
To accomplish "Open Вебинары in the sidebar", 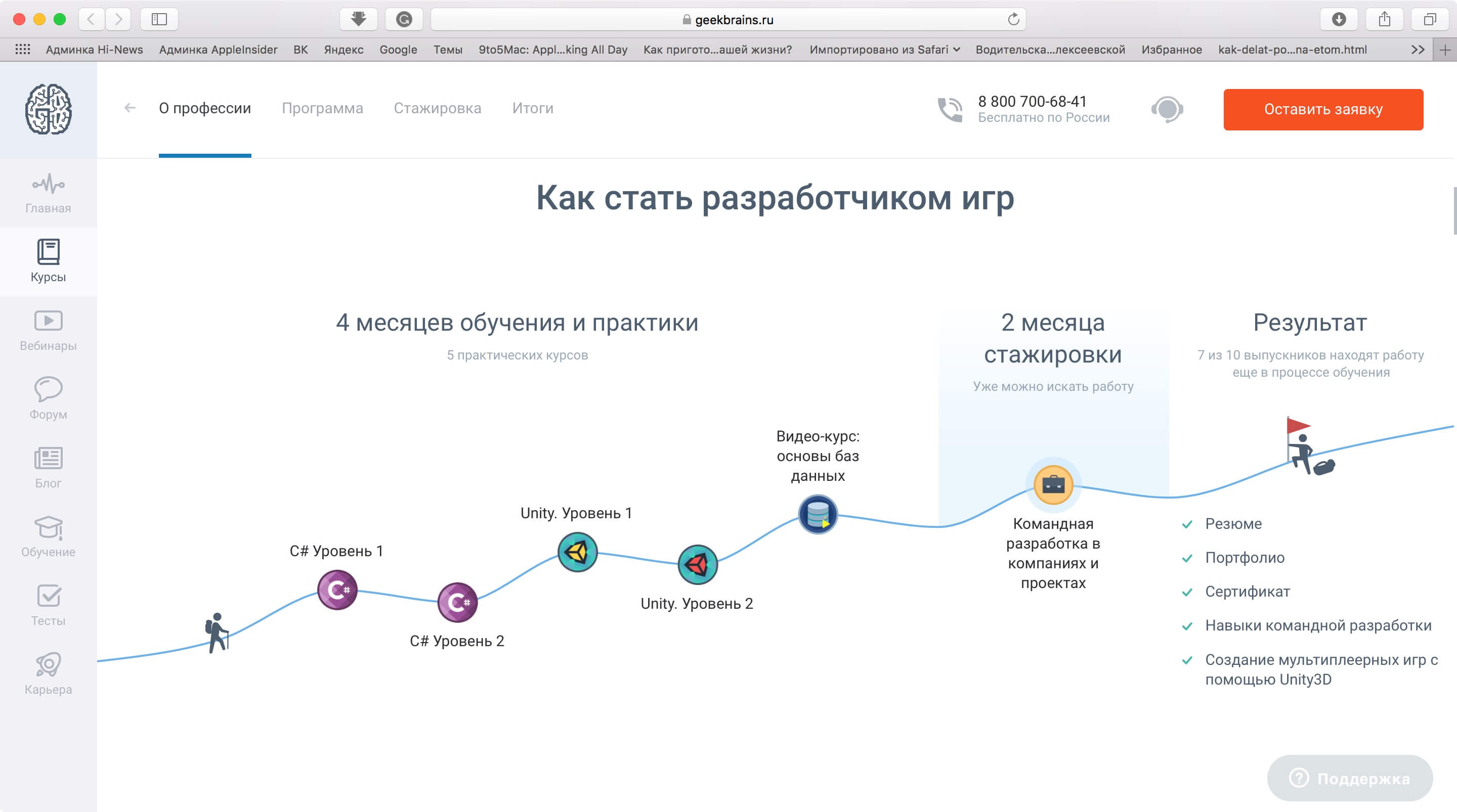I will point(48,330).
